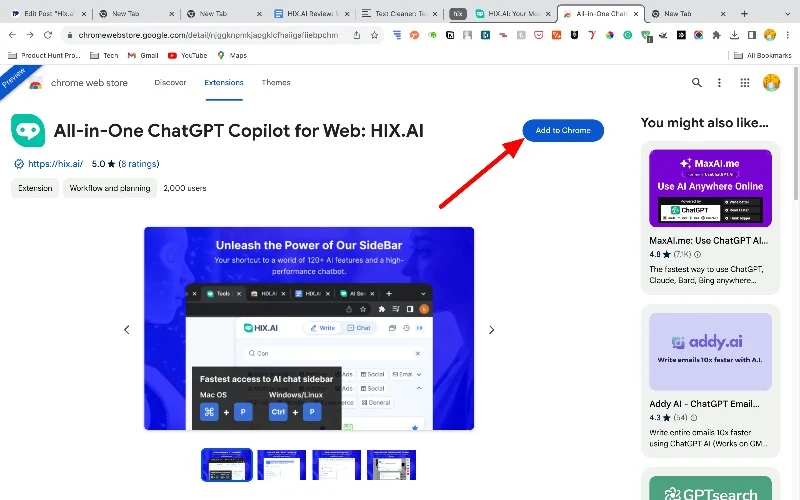This screenshot has height=500, width=800.
Task: Open the MaxAI.me recommended extension card
Action: point(710,218)
